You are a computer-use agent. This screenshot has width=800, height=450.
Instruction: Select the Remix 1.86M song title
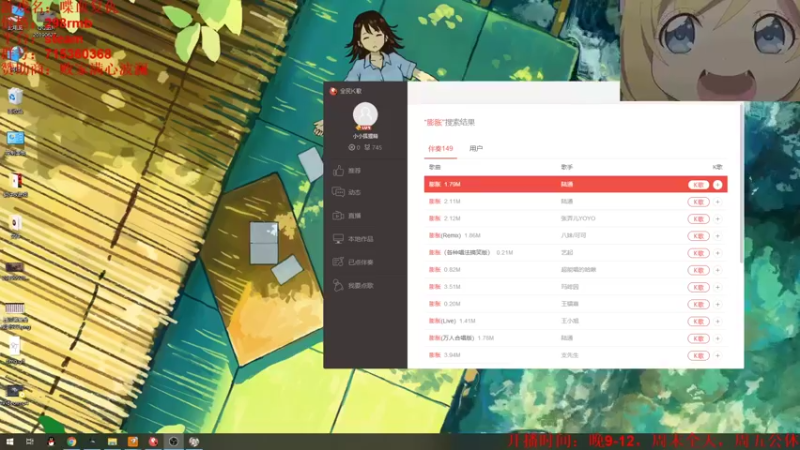444,236
